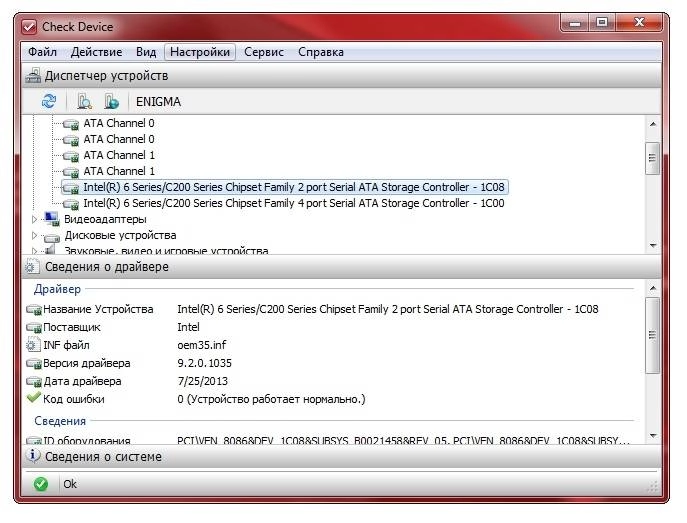Click the driver details scrollbar thumb

point(653,336)
